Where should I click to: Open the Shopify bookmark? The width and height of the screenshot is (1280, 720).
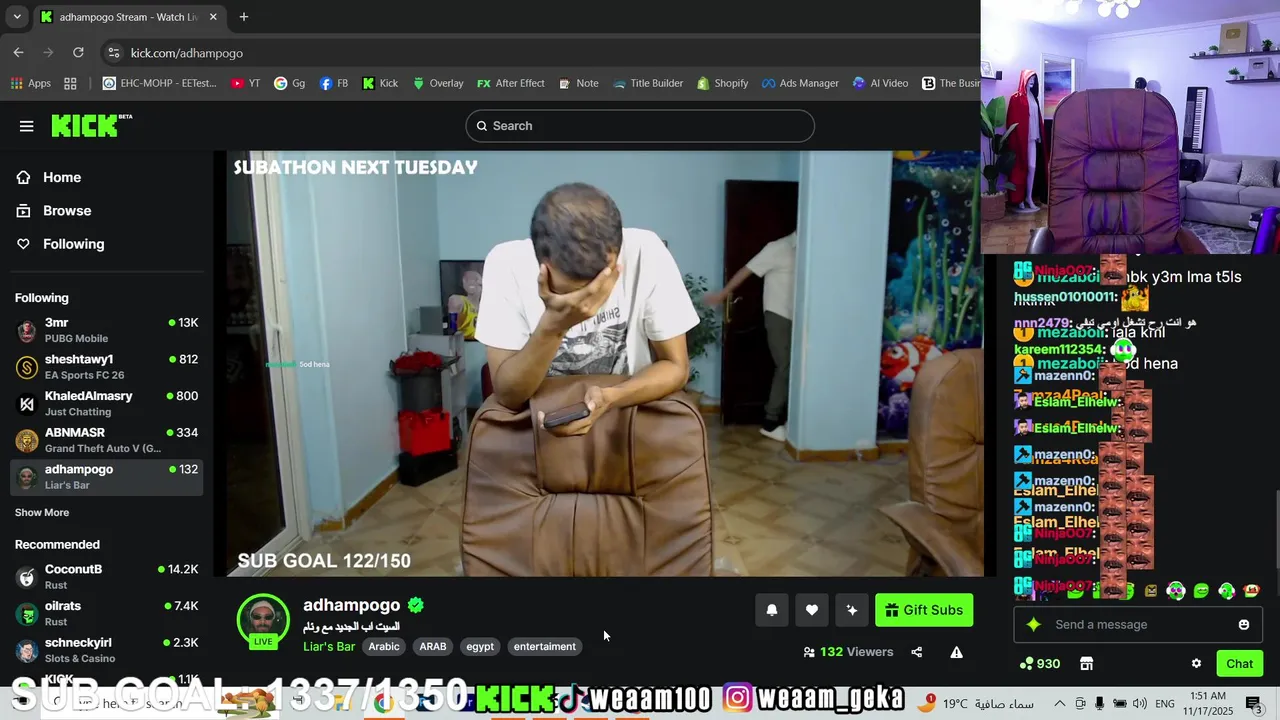point(723,83)
